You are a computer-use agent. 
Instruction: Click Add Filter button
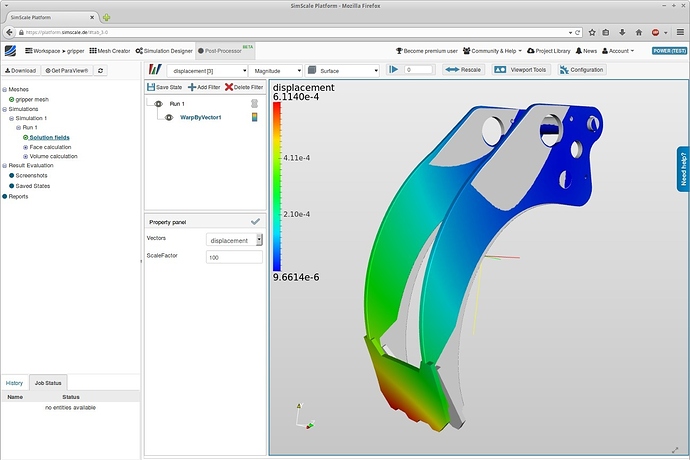[204, 87]
